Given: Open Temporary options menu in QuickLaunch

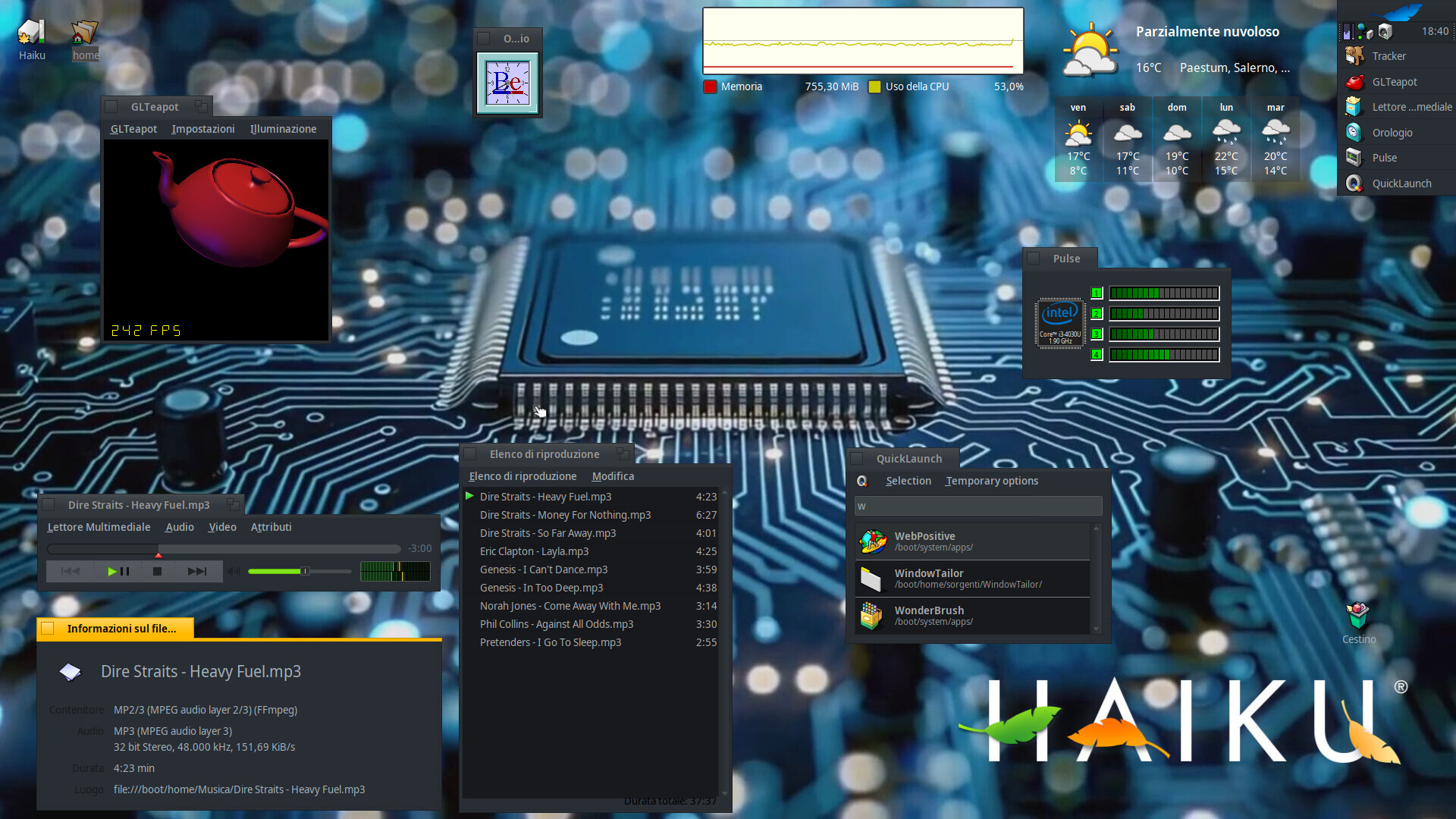Looking at the screenshot, I should click(991, 481).
